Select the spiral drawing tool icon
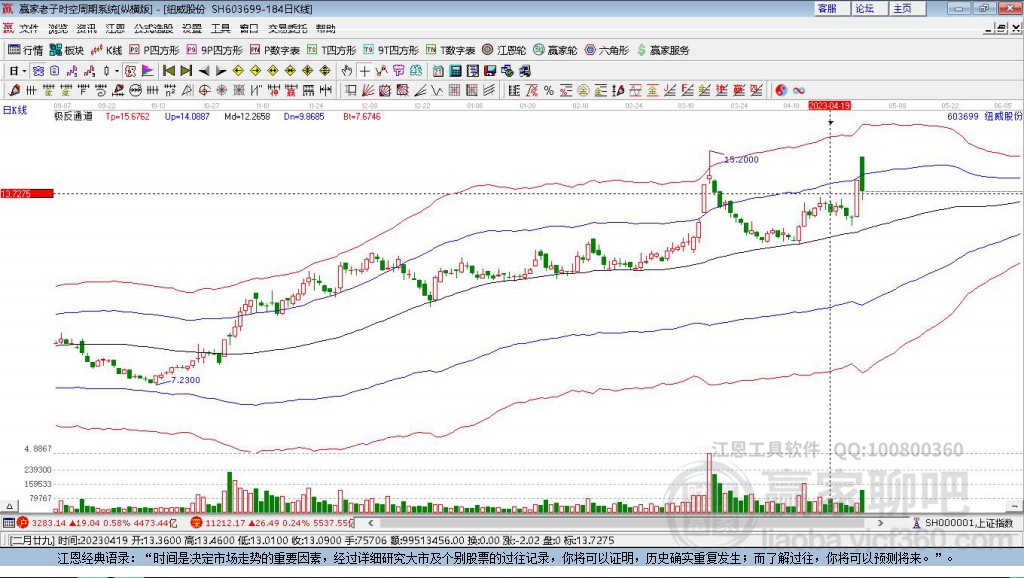This screenshot has height=578, width=1024. point(101,90)
